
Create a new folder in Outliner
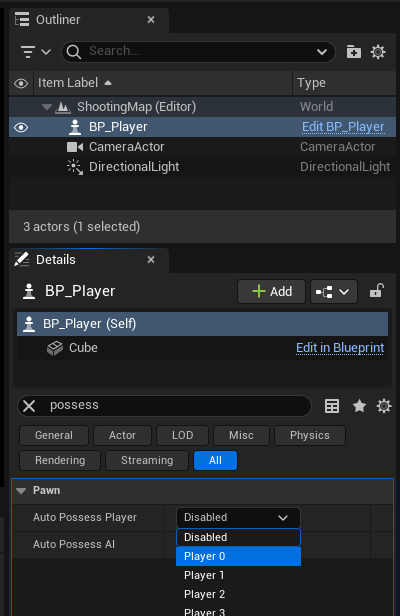tap(354, 51)
